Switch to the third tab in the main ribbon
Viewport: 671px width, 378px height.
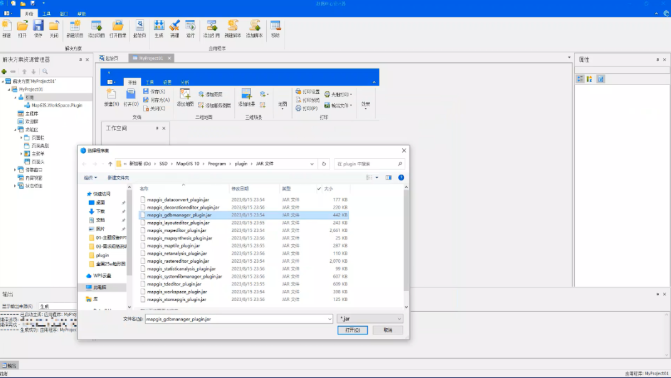(64, 14)
